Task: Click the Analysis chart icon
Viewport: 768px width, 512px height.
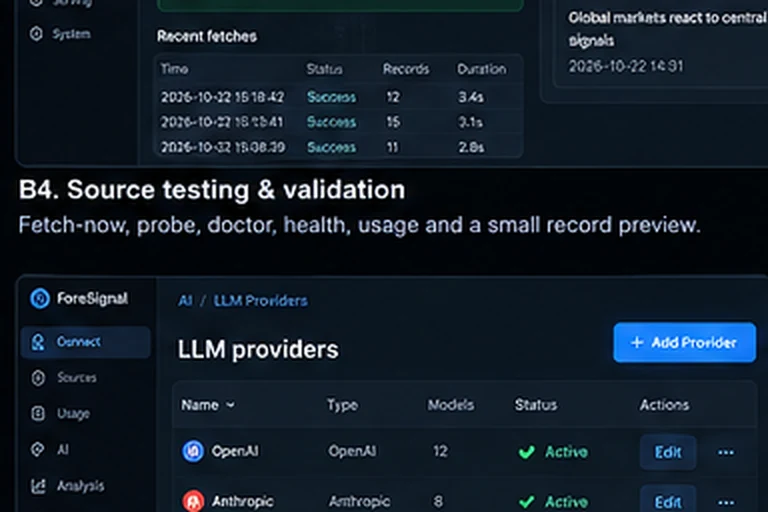Action: pyautogui.click(x=38, y=486)
